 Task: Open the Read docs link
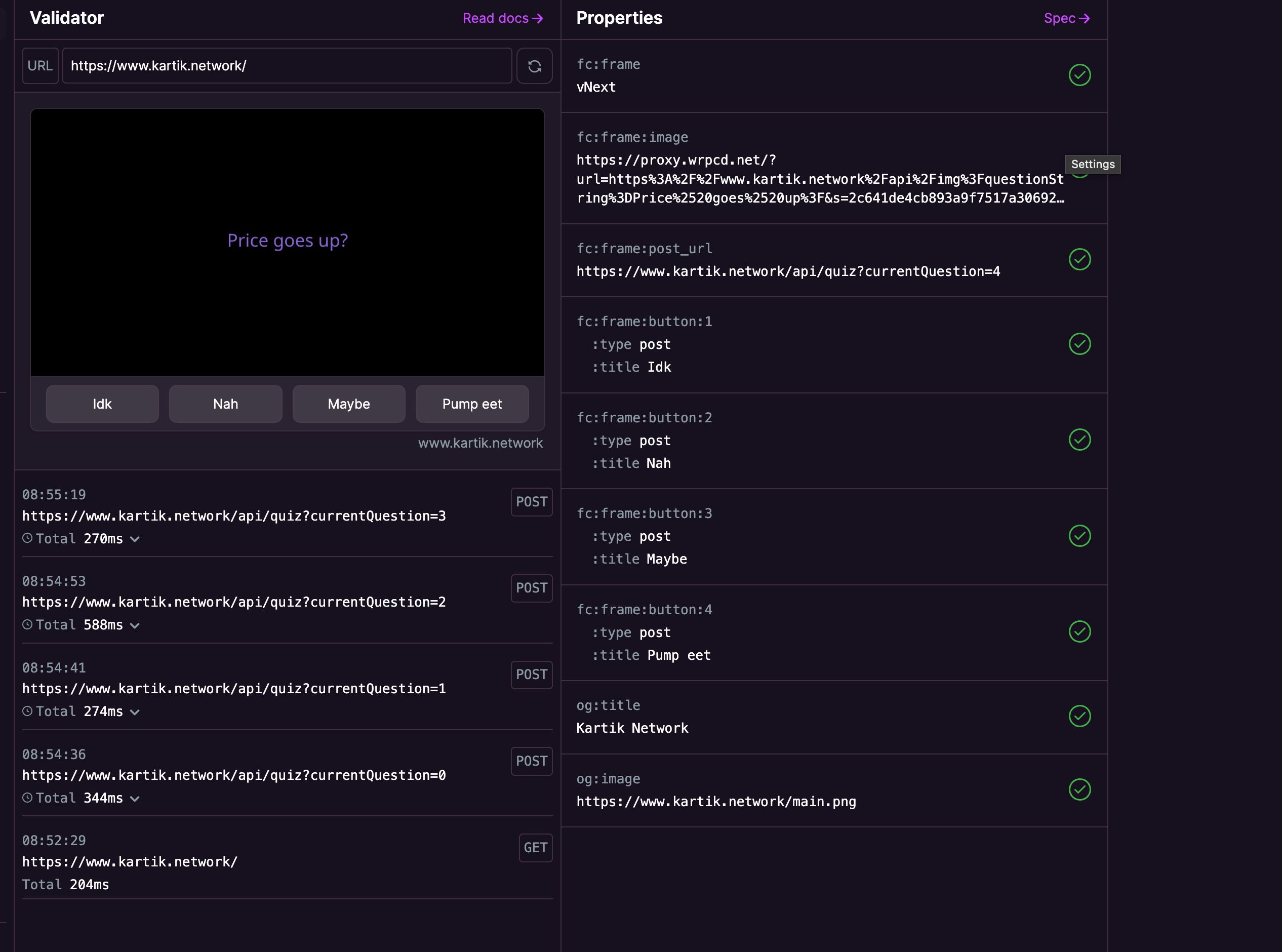click(x=502, y=18)
